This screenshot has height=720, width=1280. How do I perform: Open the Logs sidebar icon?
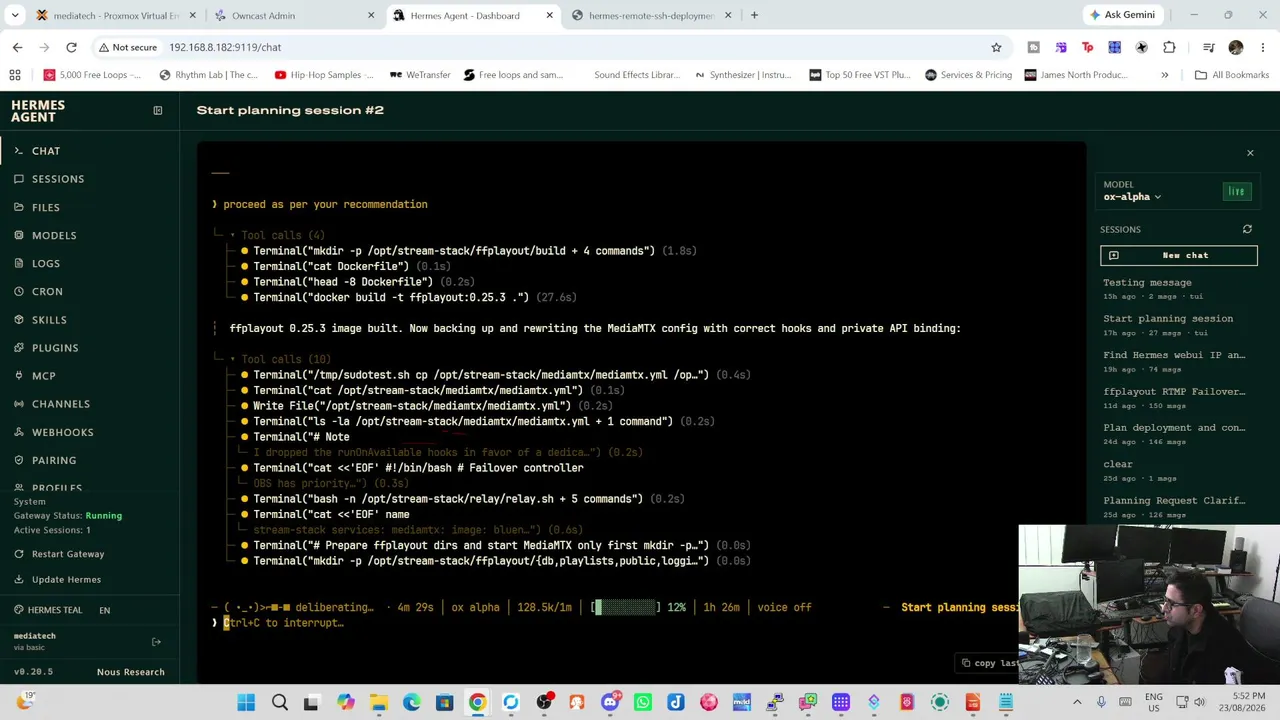click(x=18, y=263)
